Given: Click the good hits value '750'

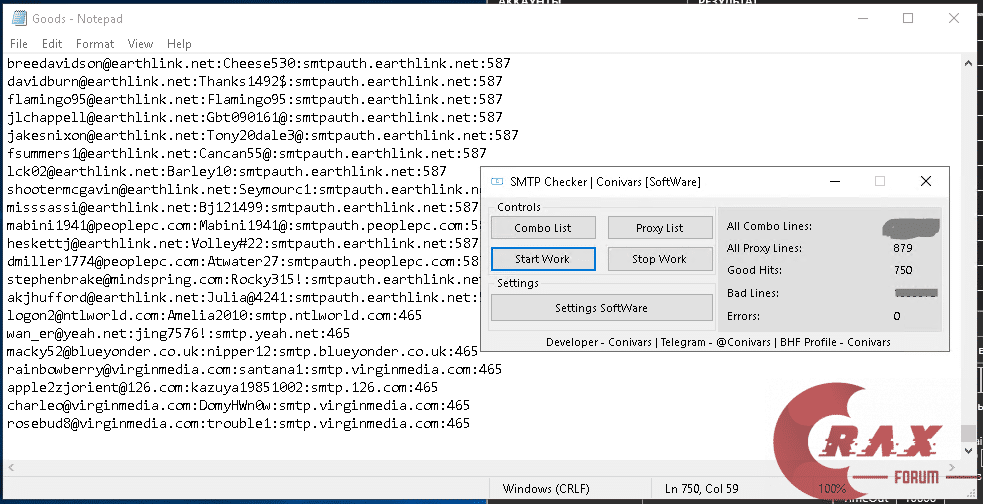Looking at the screenshot, I should click(903, 270).
